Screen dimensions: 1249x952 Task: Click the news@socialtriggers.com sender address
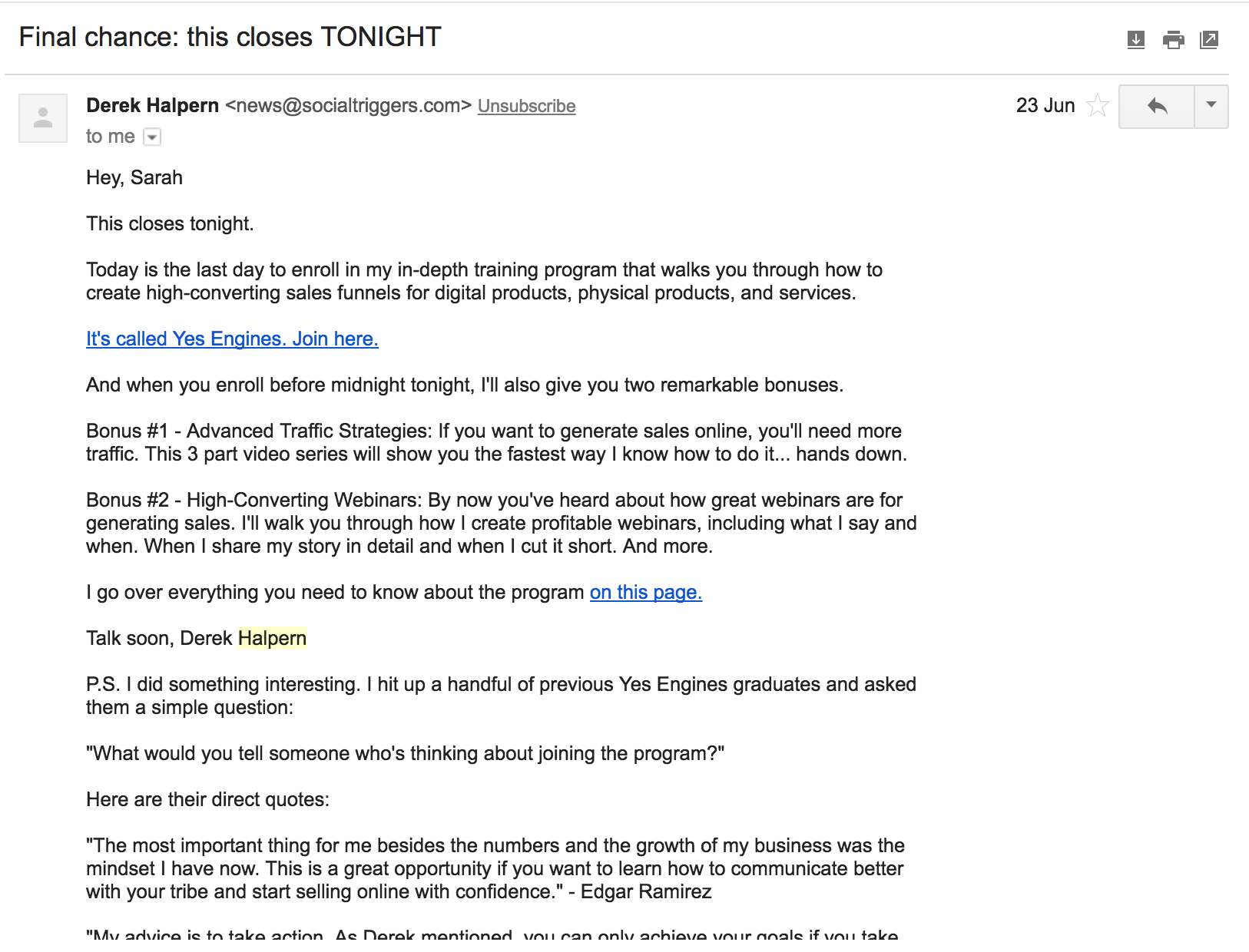tap(348, 105)
